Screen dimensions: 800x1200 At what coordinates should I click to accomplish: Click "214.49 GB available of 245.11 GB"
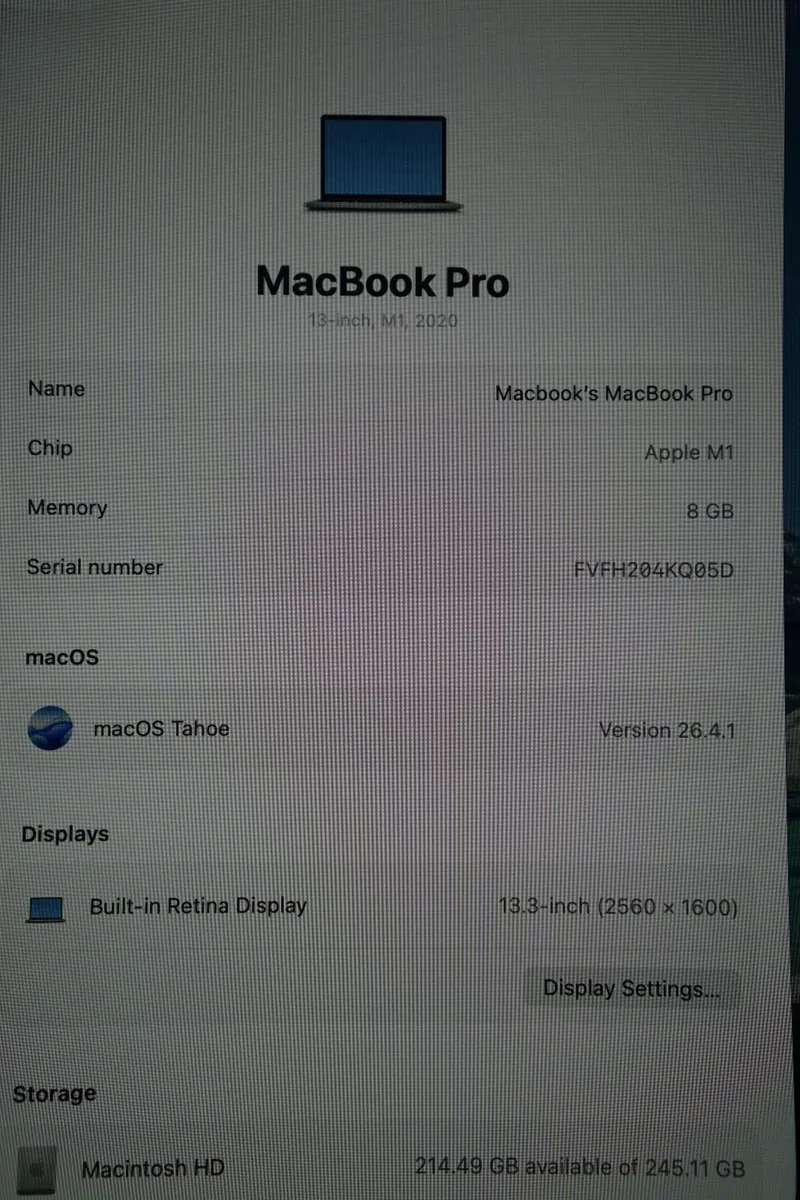[580, 1167]
